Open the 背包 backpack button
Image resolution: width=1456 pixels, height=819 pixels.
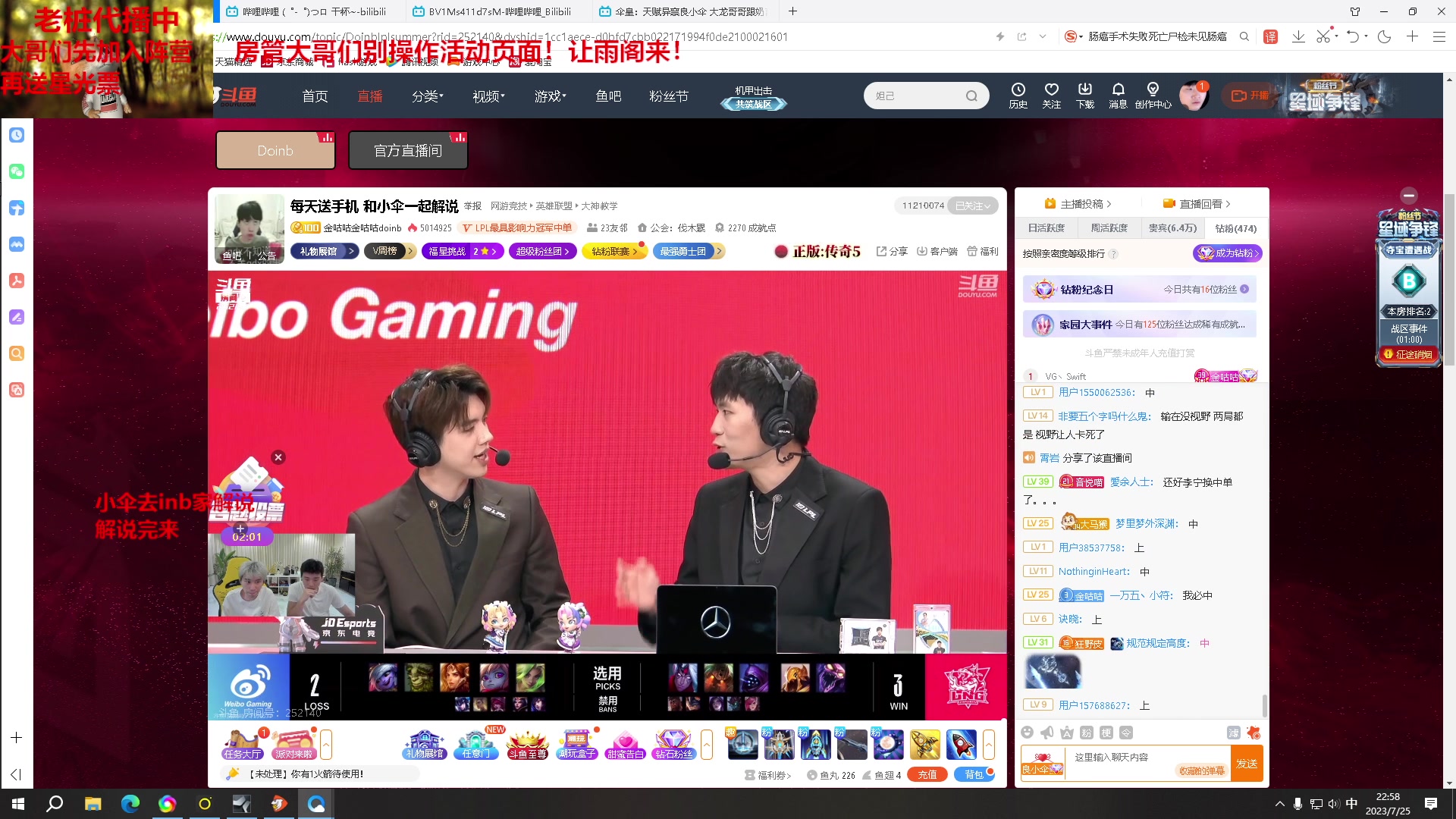tap(974, 775)
